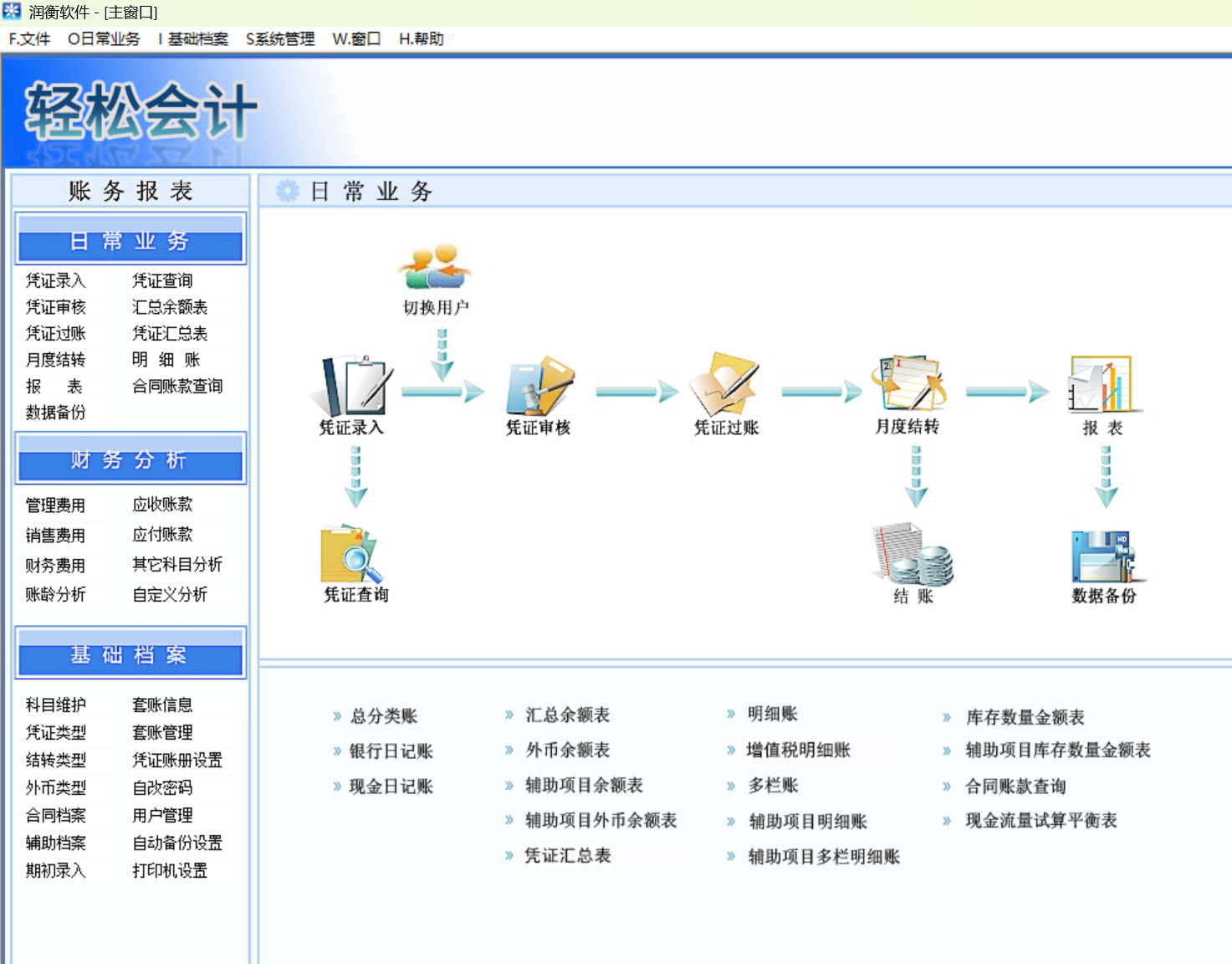The image size is (1232, 964).
Task: Open the 凭证审核 gavel icon in the flowchart
Action: 539,385
